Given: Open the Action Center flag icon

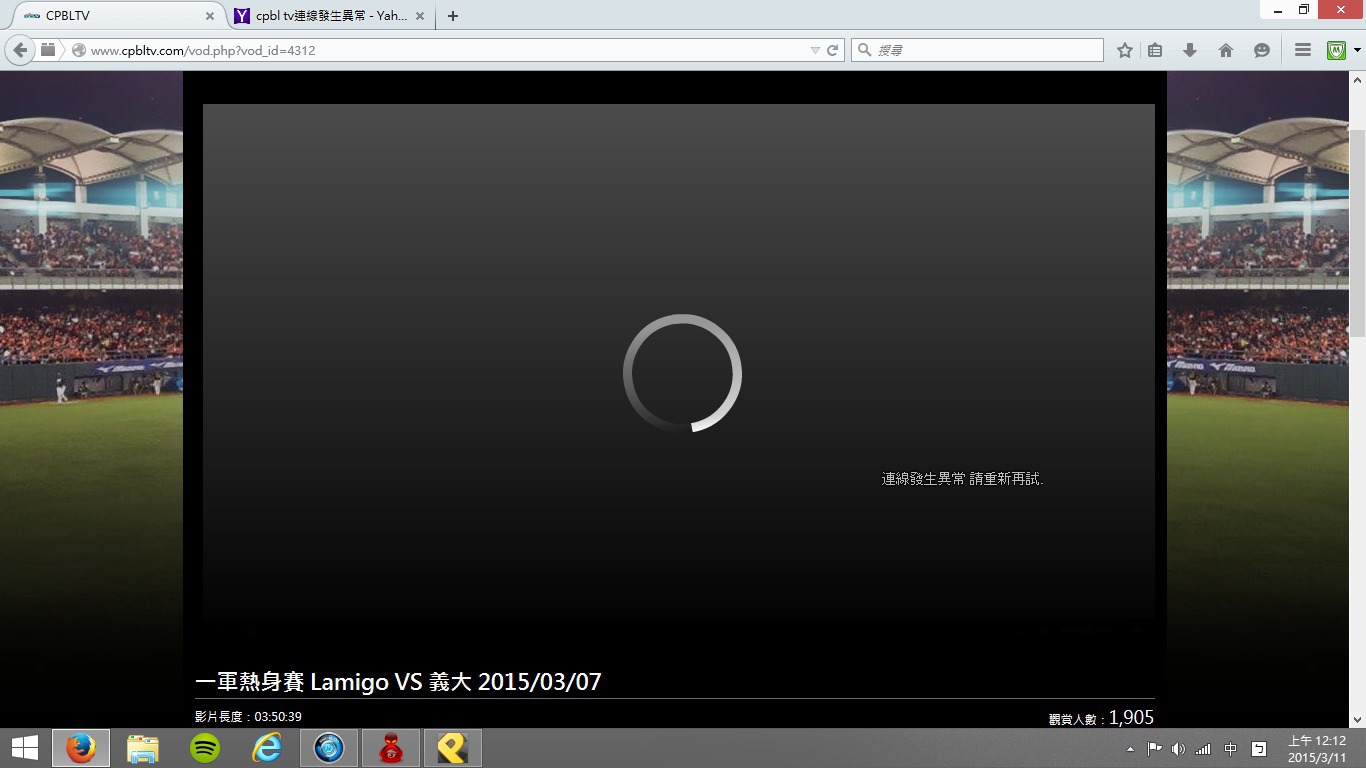Looking at the screenshot, I should [x=1154, y=749].
